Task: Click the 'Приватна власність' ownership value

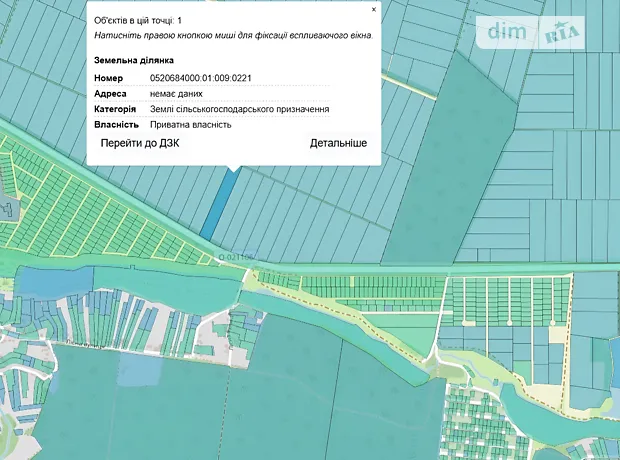Action: tap(191, 125)
